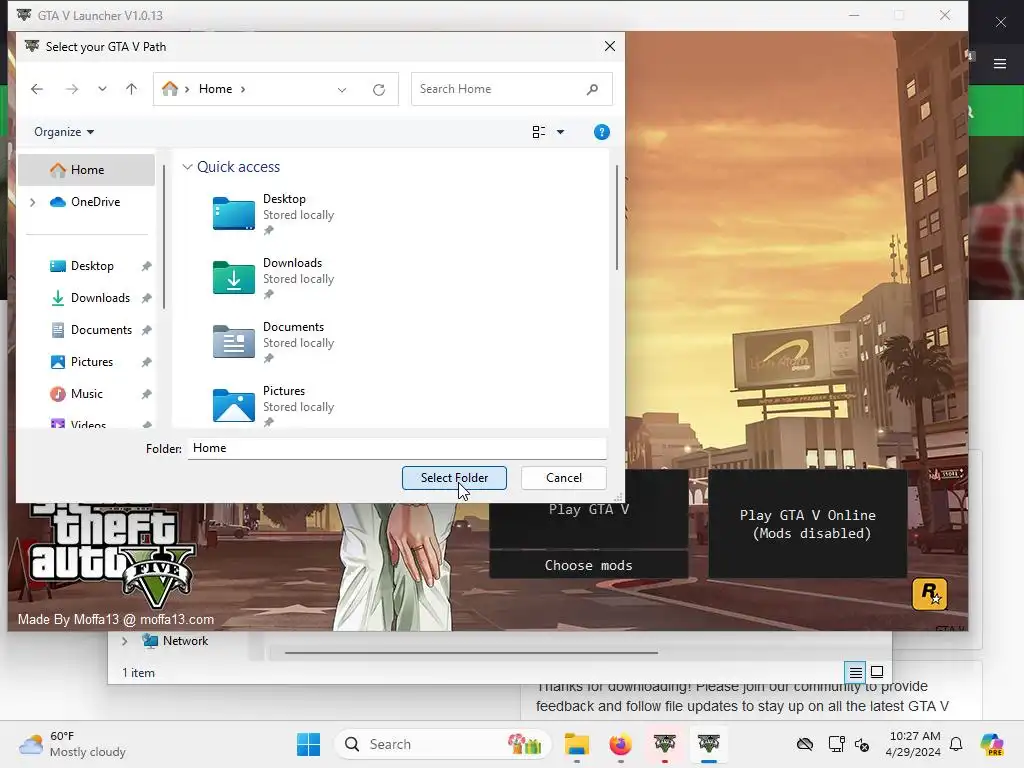Select Network in background Explorer tree

[175, 641]
